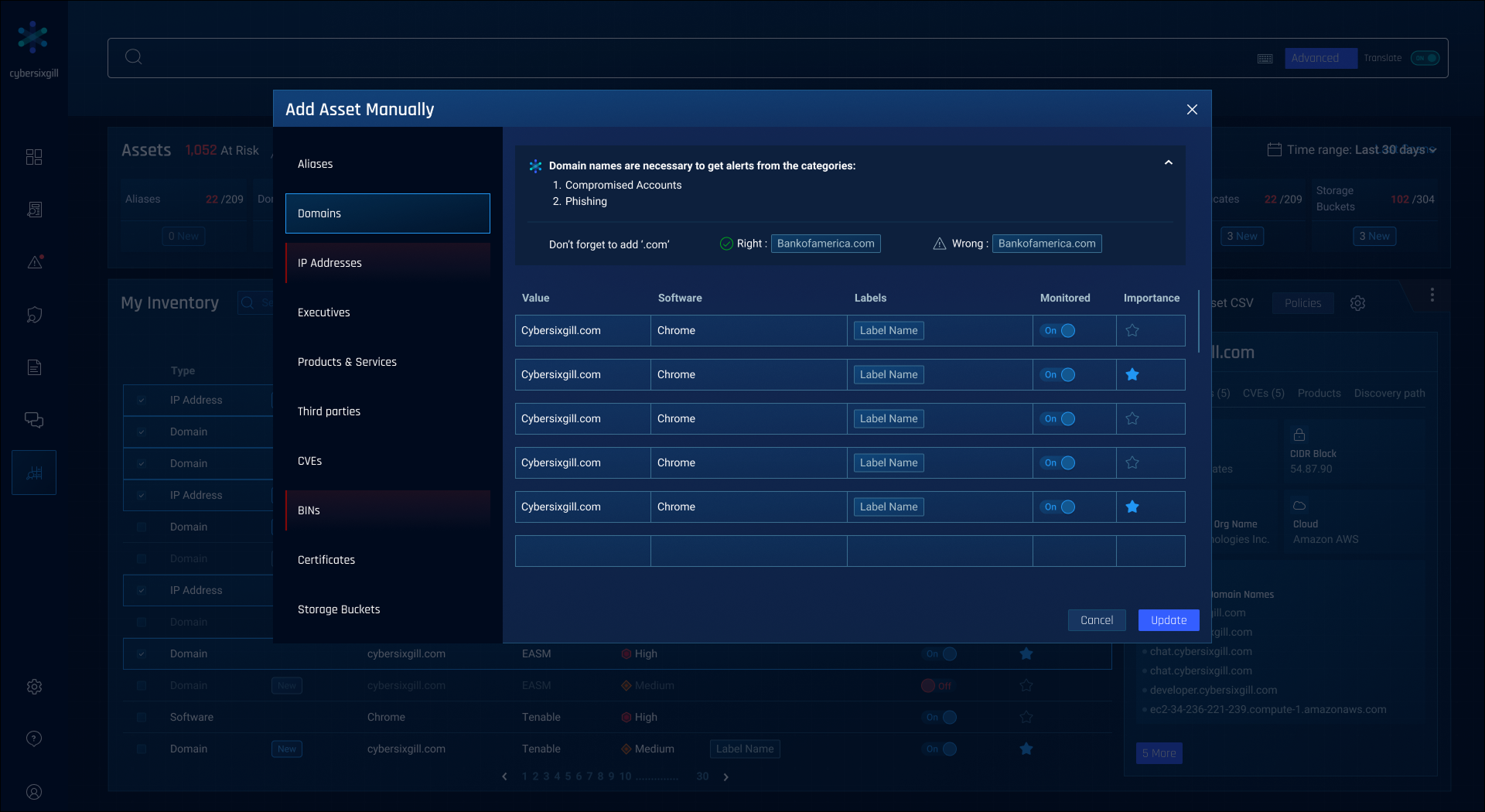Click the Cancel button
1485x812 pixels.
click(1097, 620)
